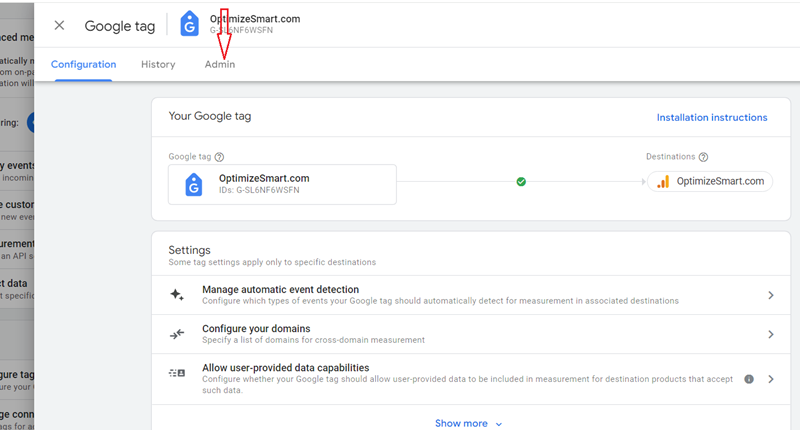
Task: Expand Show more settings
Action: (x=468, y=423)
